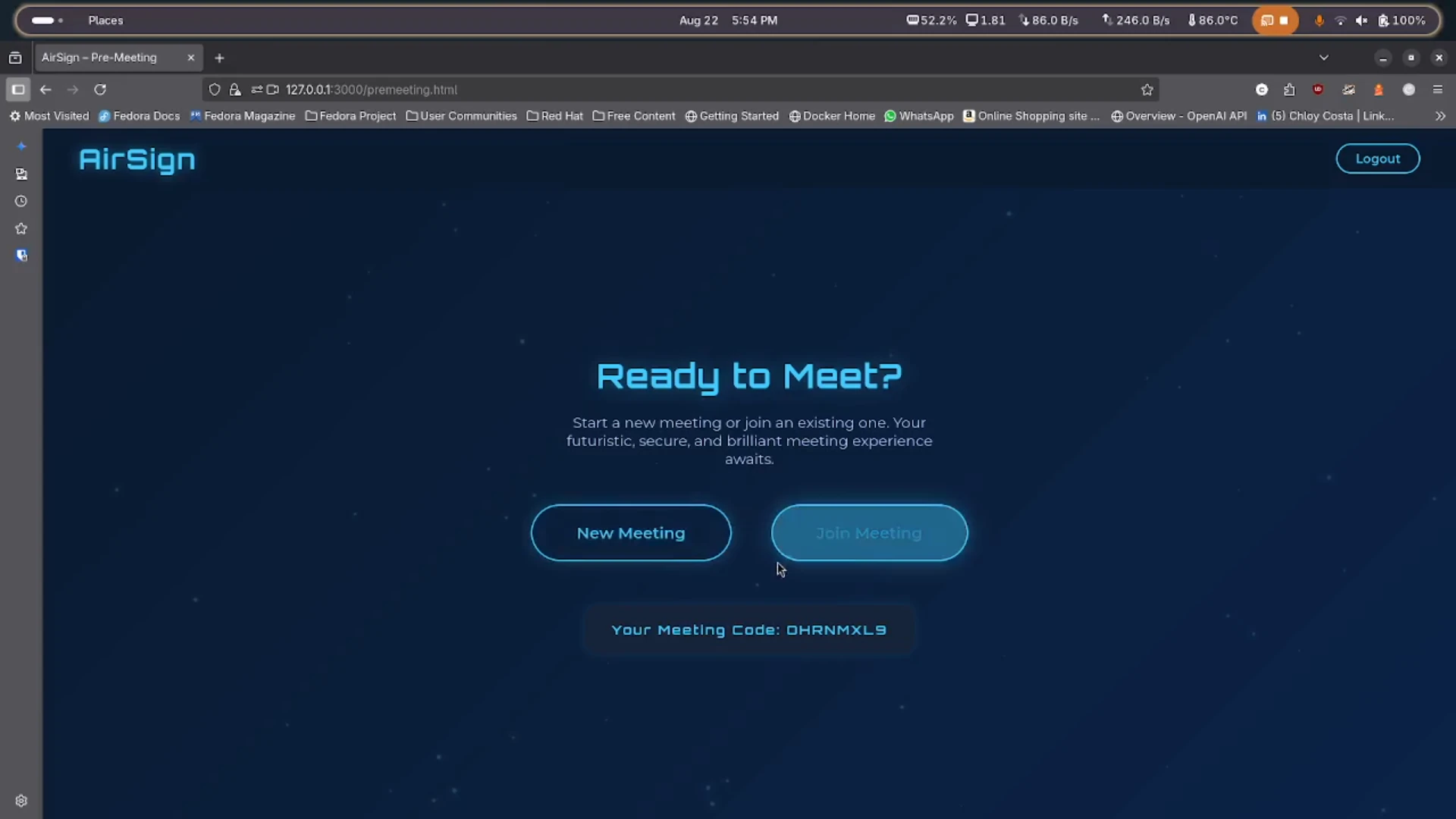The height and width of the screenshot is (819, 1456).
Task: Open the Bookmarks star icon in the sidebar
Action: 21,228
